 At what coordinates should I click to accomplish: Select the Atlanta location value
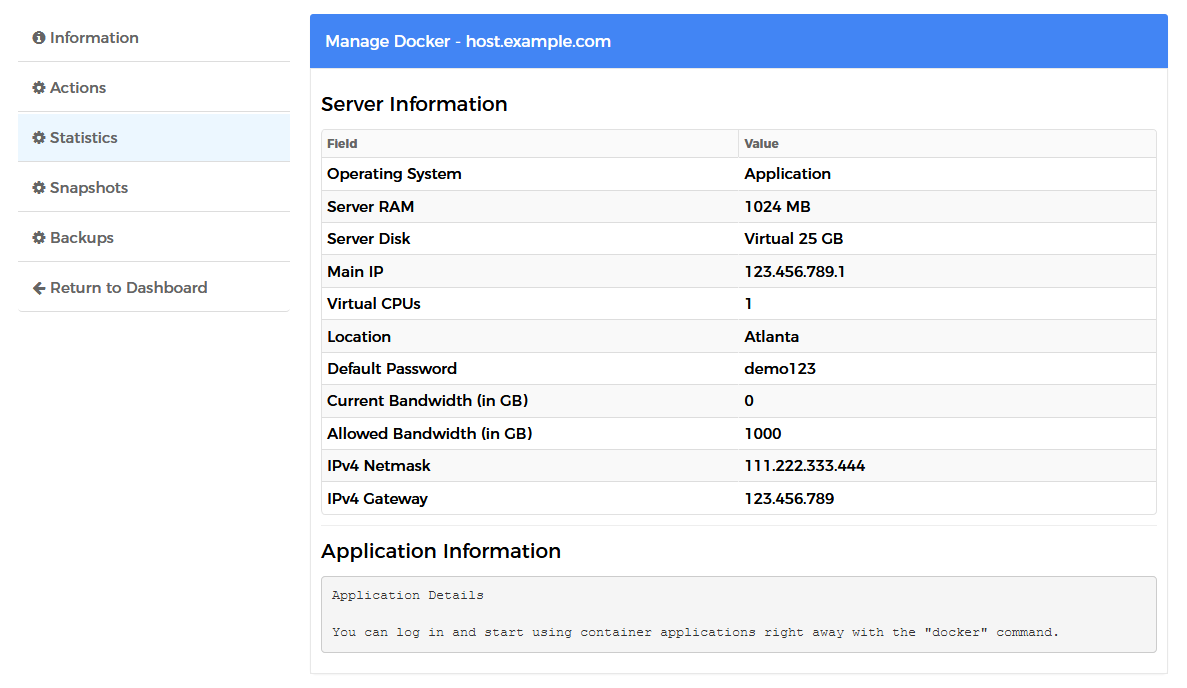click(x=771, y=337)
